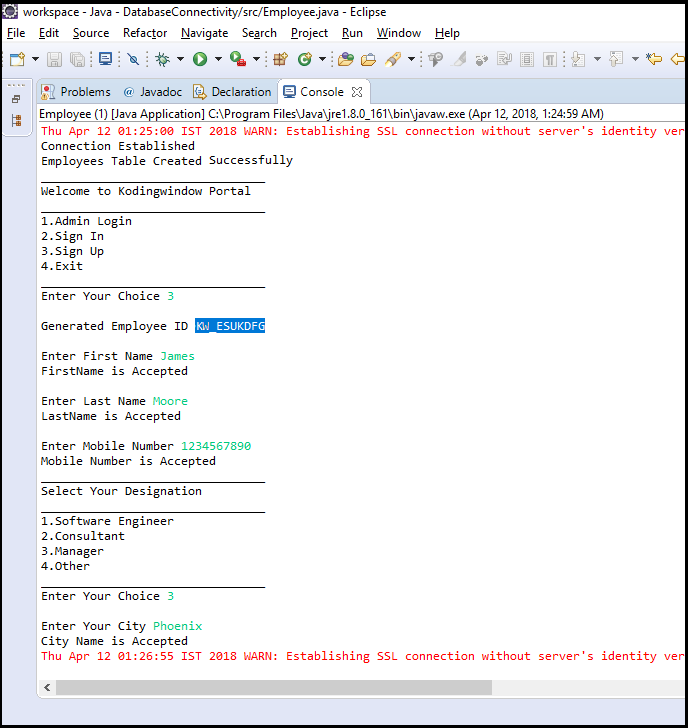This screenshot has height=728, width=688.
Task: Click the console horizontal scrollbar thumb
Action: pos(274,688)
